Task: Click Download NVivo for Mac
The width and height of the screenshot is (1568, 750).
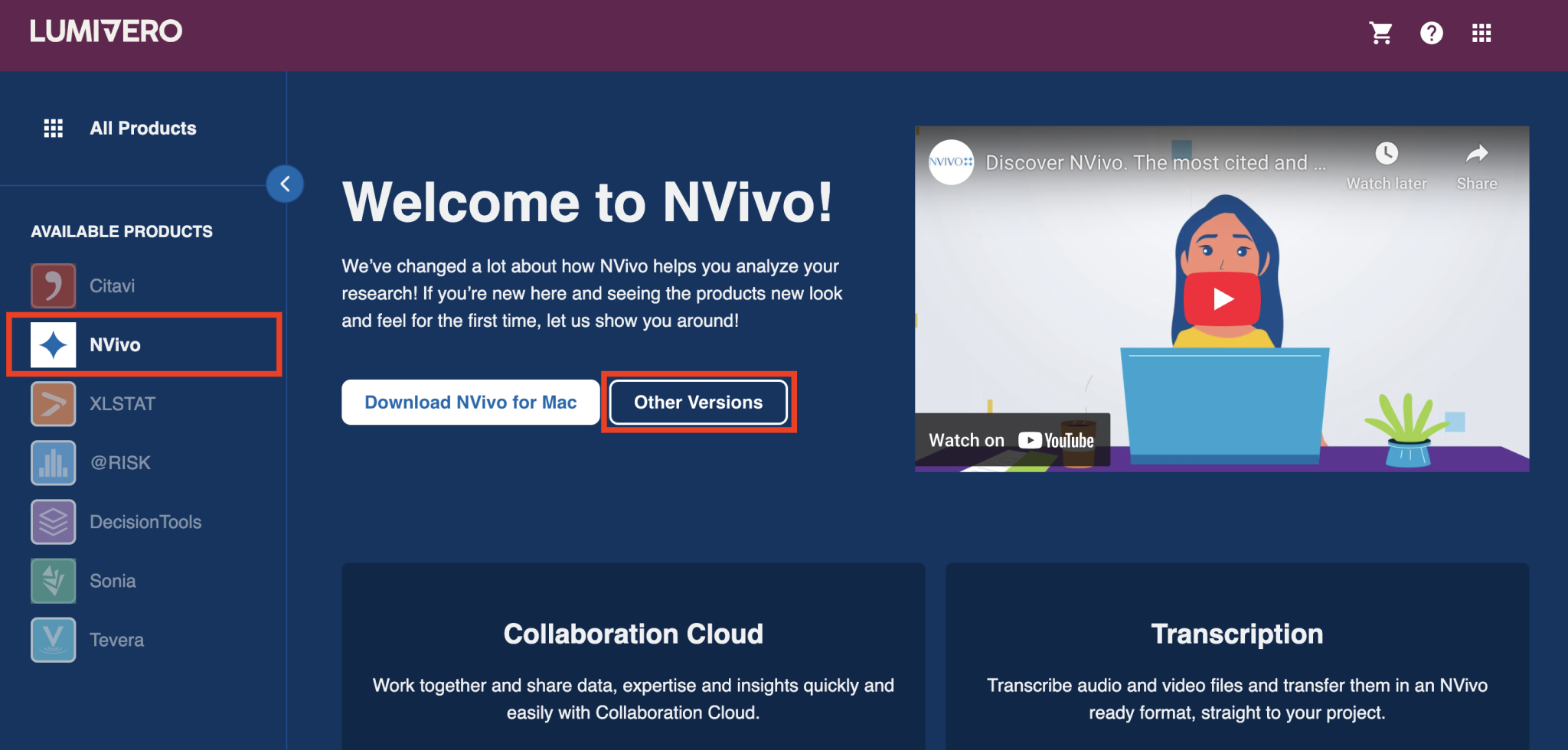Action: click(470, 402)
